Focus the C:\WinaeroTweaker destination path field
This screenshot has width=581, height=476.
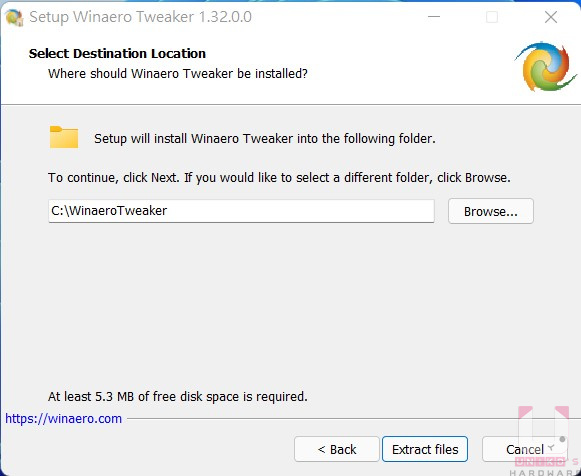tap(241, 211)
